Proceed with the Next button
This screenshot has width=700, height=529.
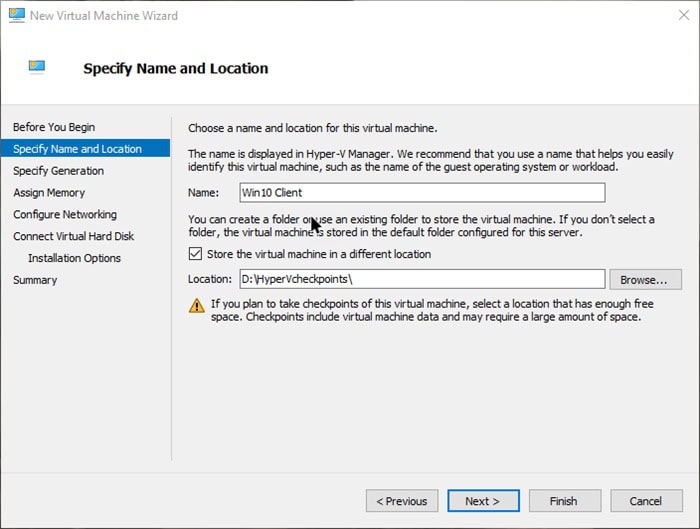(483, 501)
